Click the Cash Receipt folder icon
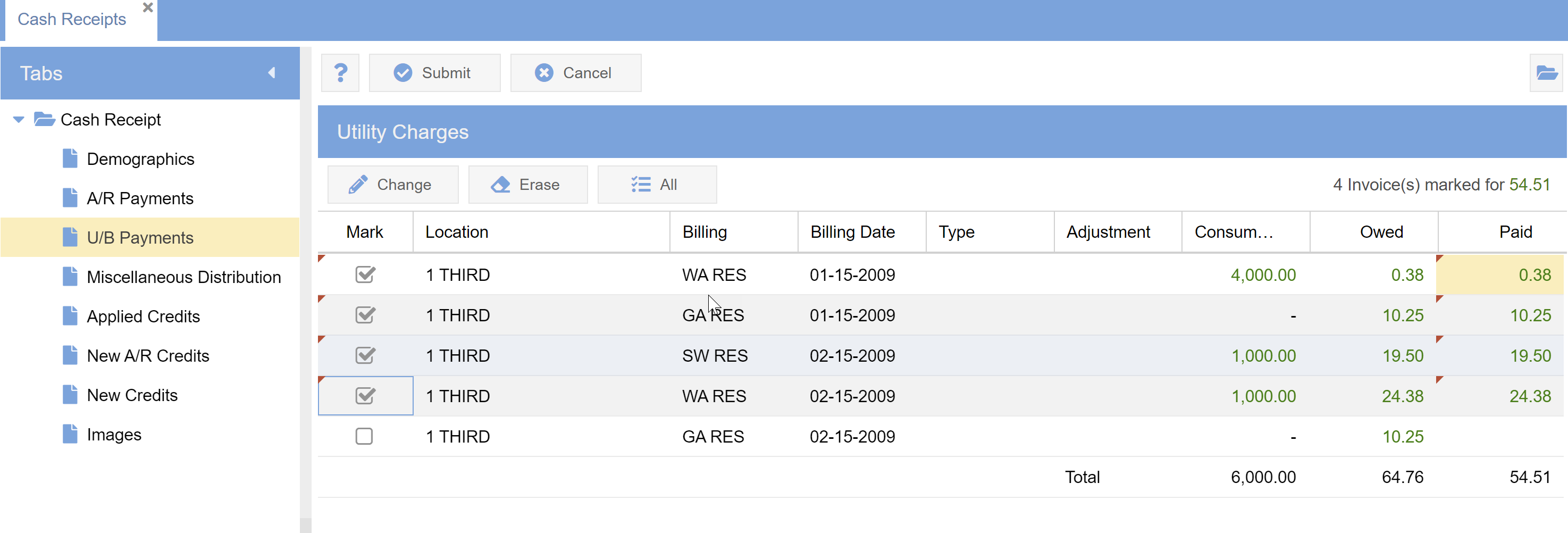1568x533 pixels. tap(45, 119)
